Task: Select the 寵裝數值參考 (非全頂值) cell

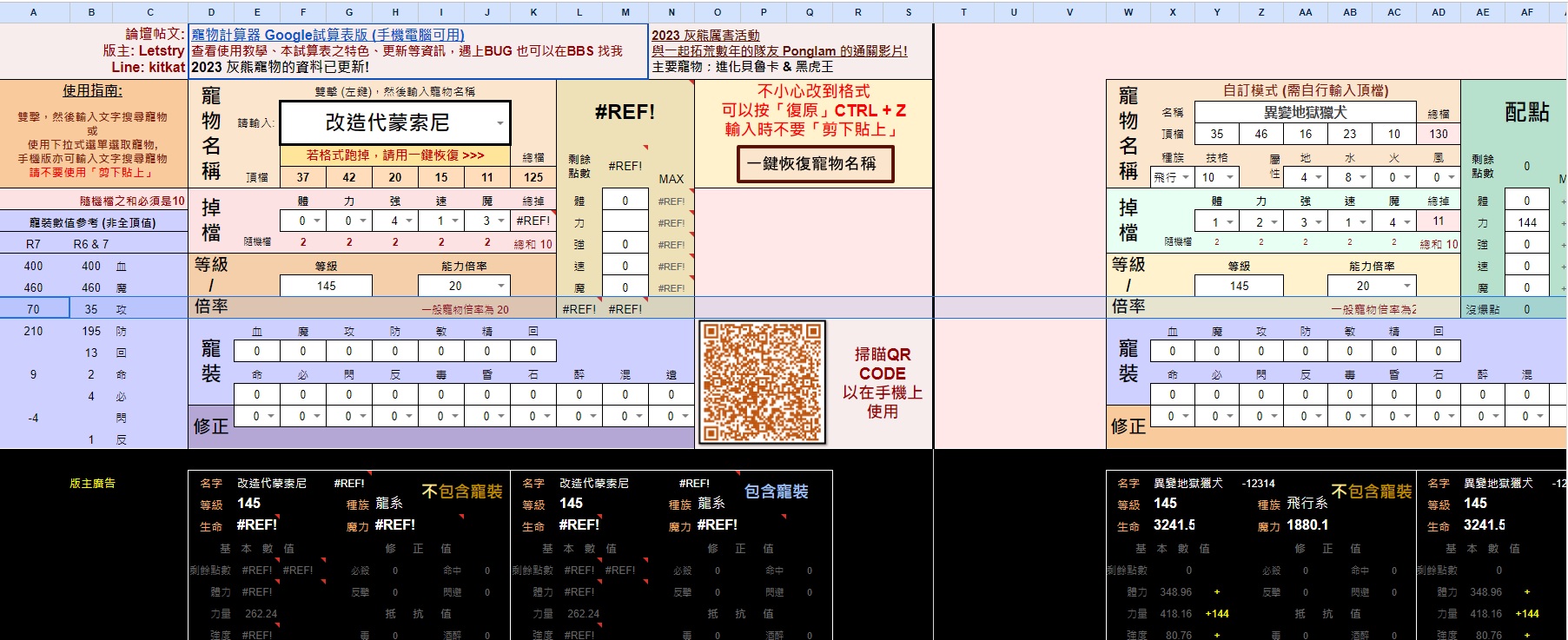Action: [93, 222]
